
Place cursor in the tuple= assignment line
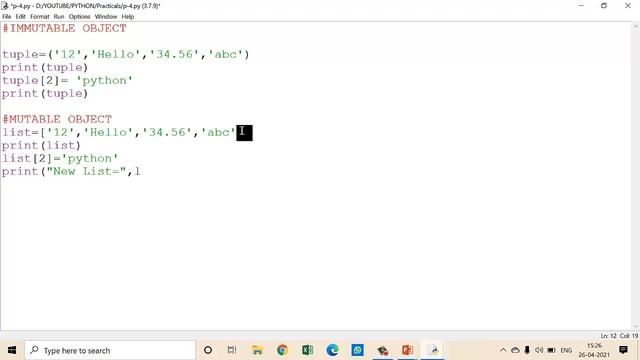(x=126, y=54)
